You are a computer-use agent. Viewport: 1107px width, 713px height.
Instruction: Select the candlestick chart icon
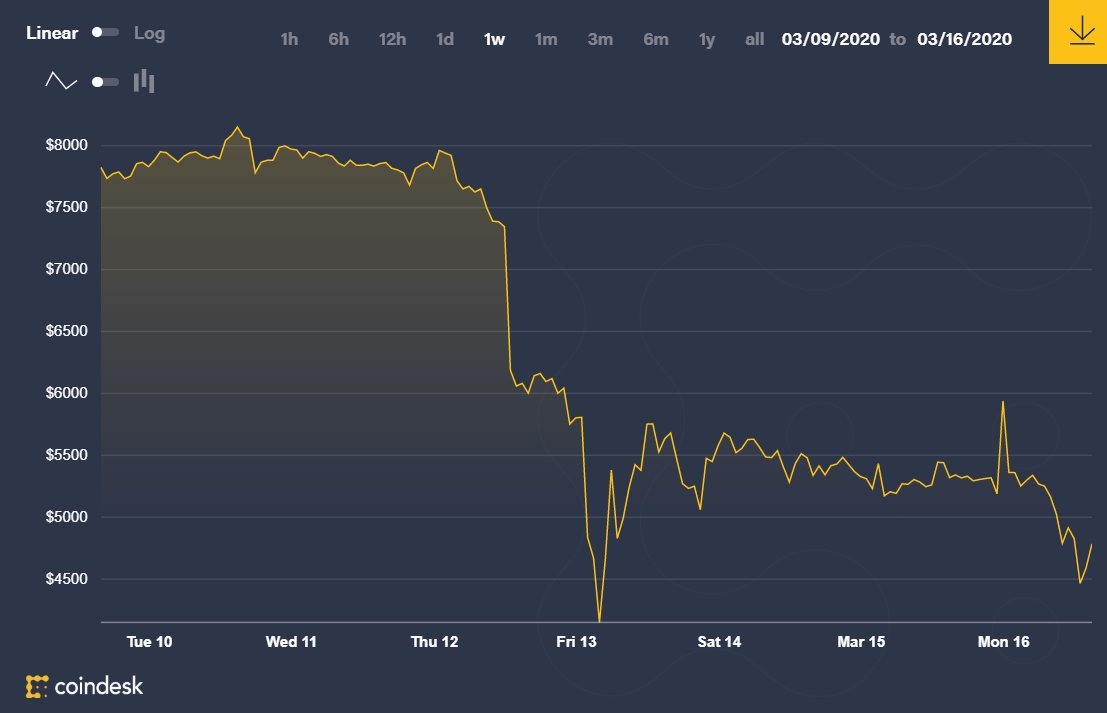click(144, 80)
